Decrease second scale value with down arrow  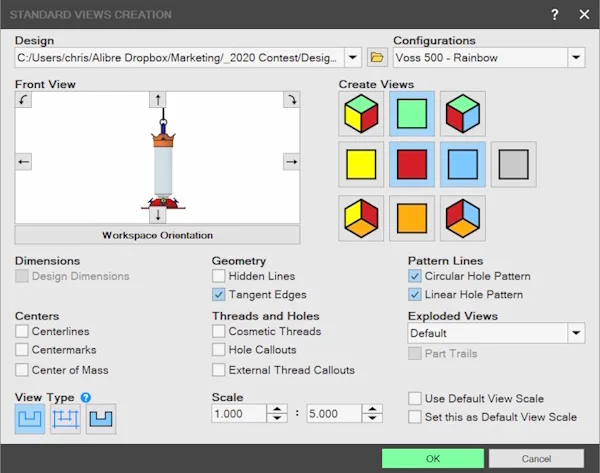pos(372,418)
